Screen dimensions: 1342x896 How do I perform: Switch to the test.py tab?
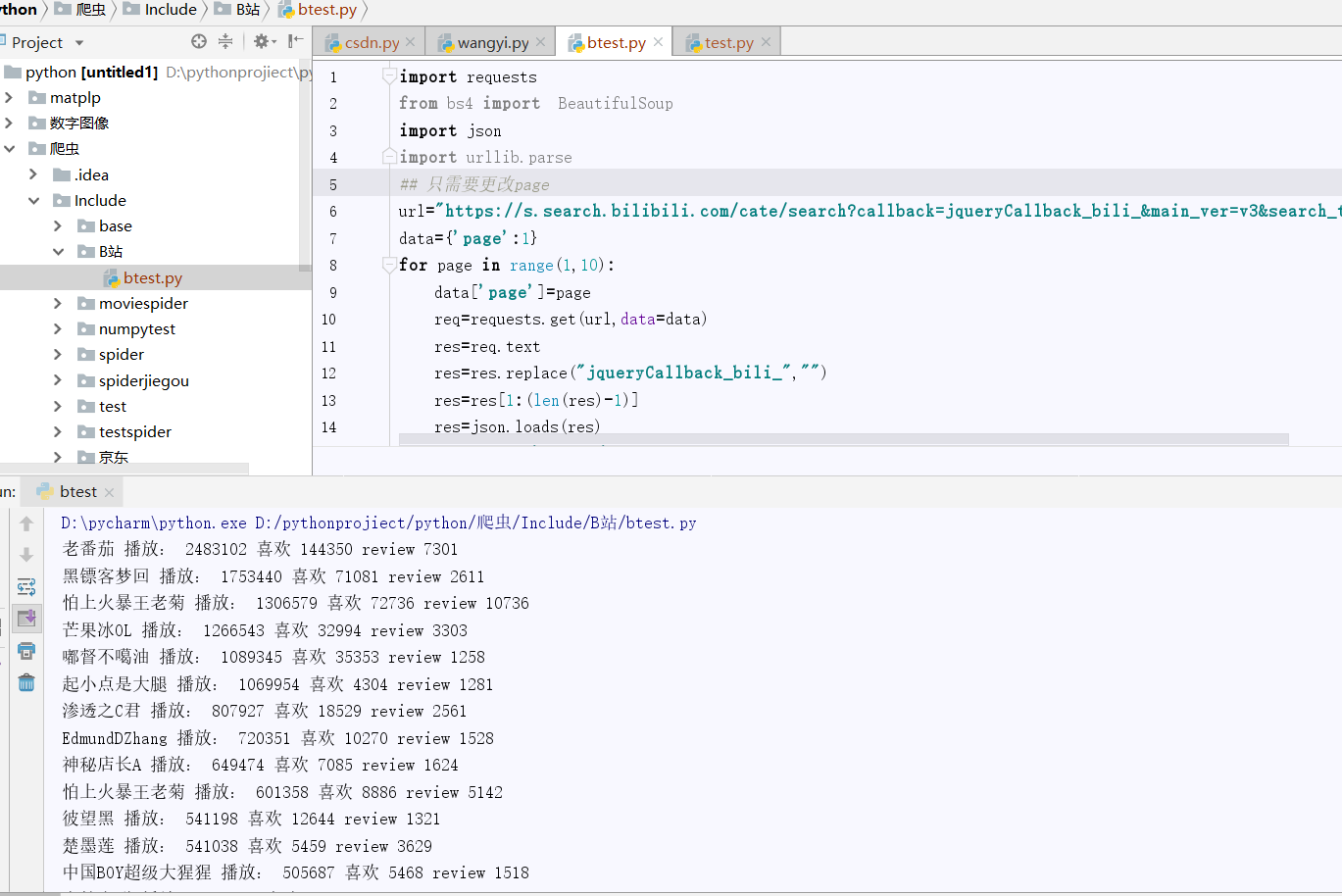click(x=728, y=42)
